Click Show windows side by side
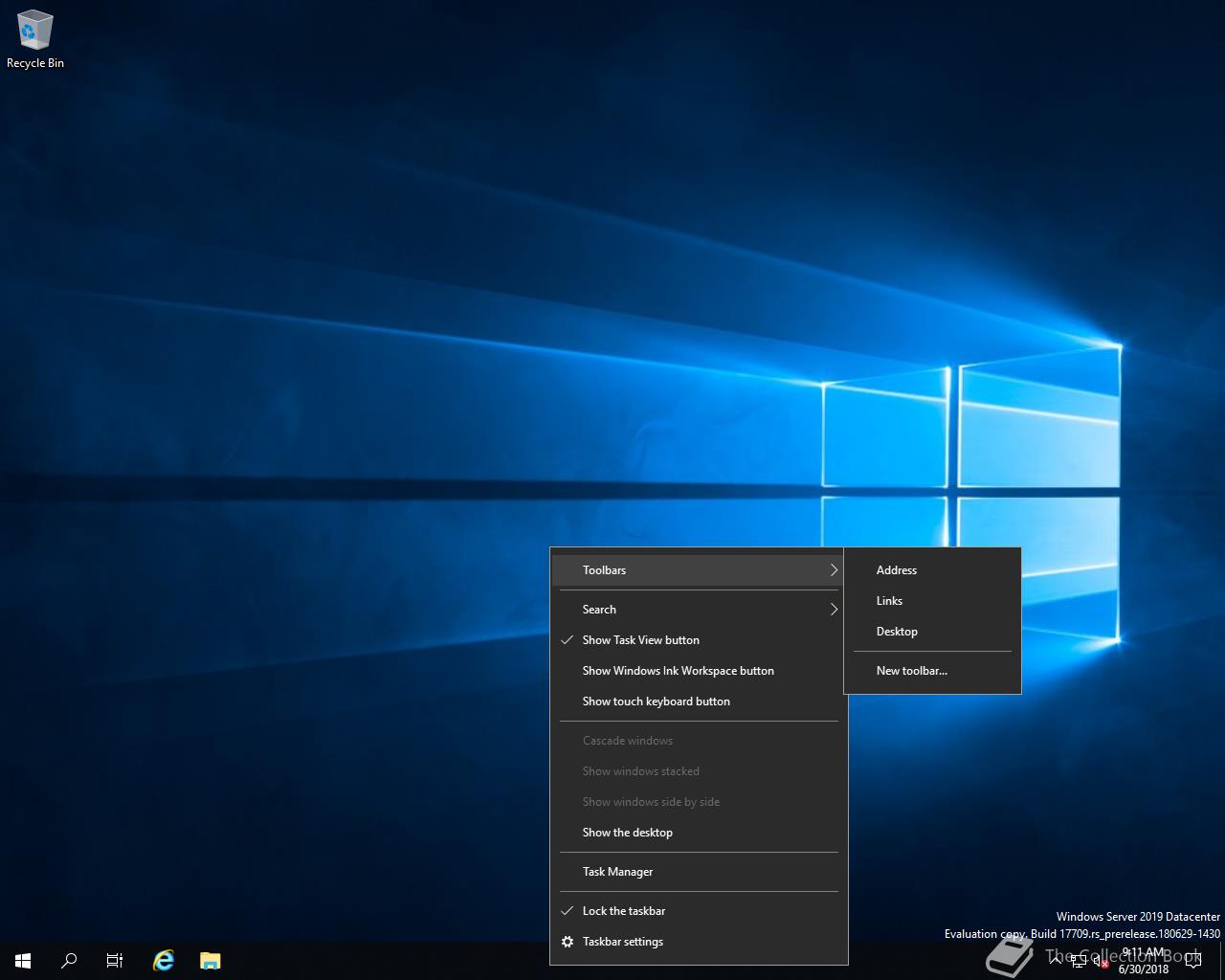Image resolution: width=1225 pixels, height=980 pixels. pos(699,802)
